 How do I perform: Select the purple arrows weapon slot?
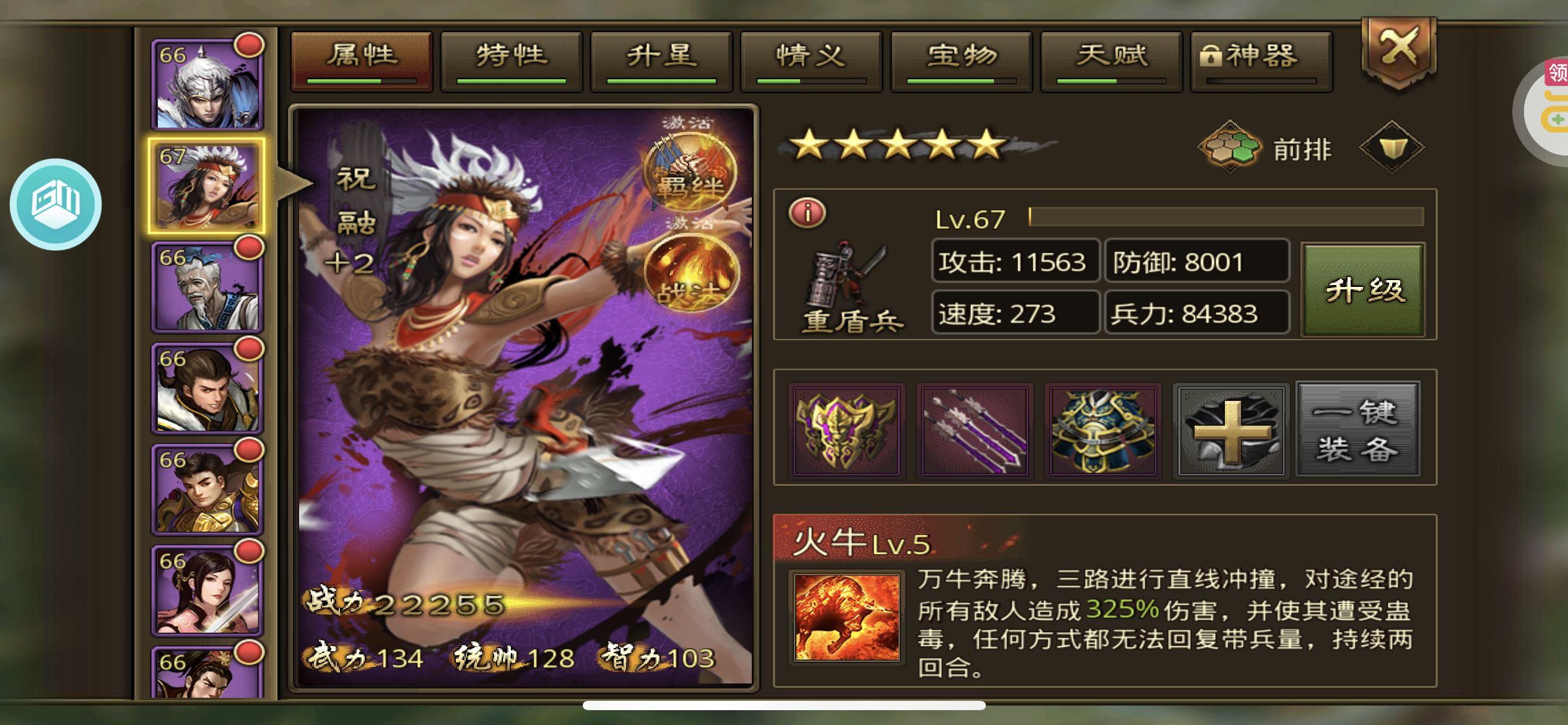[975, 431]
